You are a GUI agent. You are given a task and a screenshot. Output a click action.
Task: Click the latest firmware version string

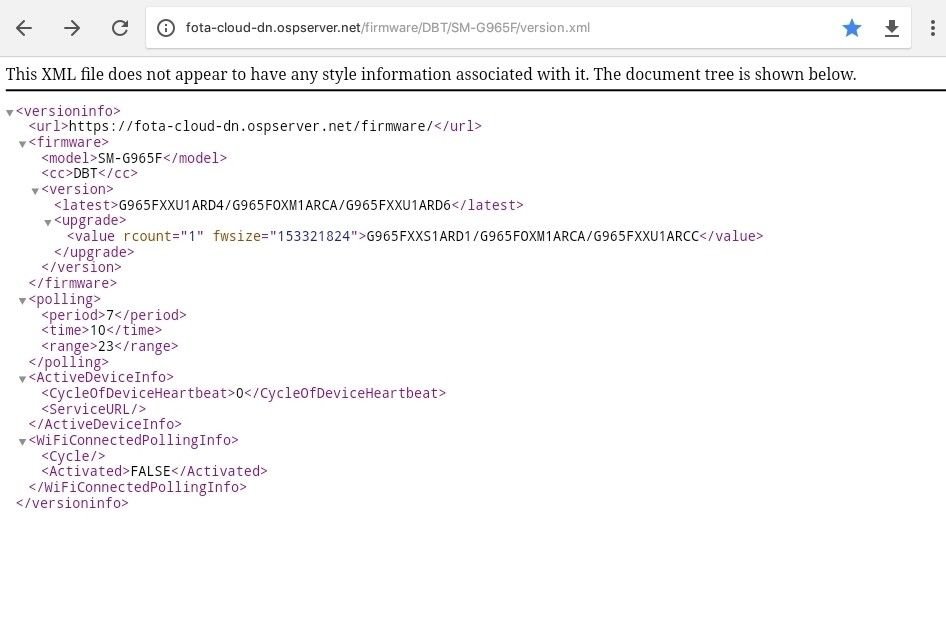pos(285,205)
